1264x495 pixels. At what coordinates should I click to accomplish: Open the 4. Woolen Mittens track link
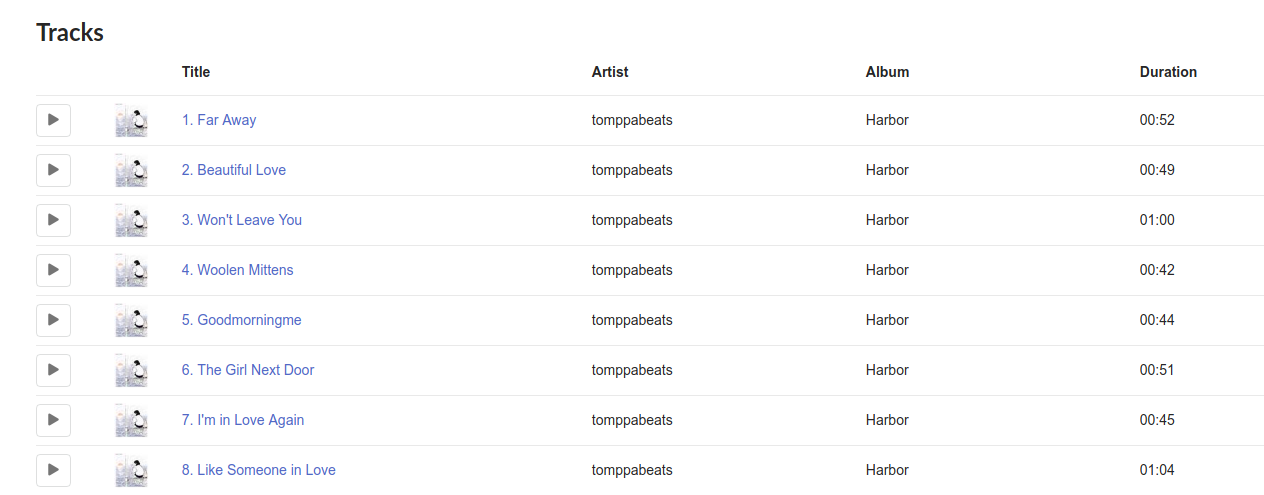coord(238,270)
